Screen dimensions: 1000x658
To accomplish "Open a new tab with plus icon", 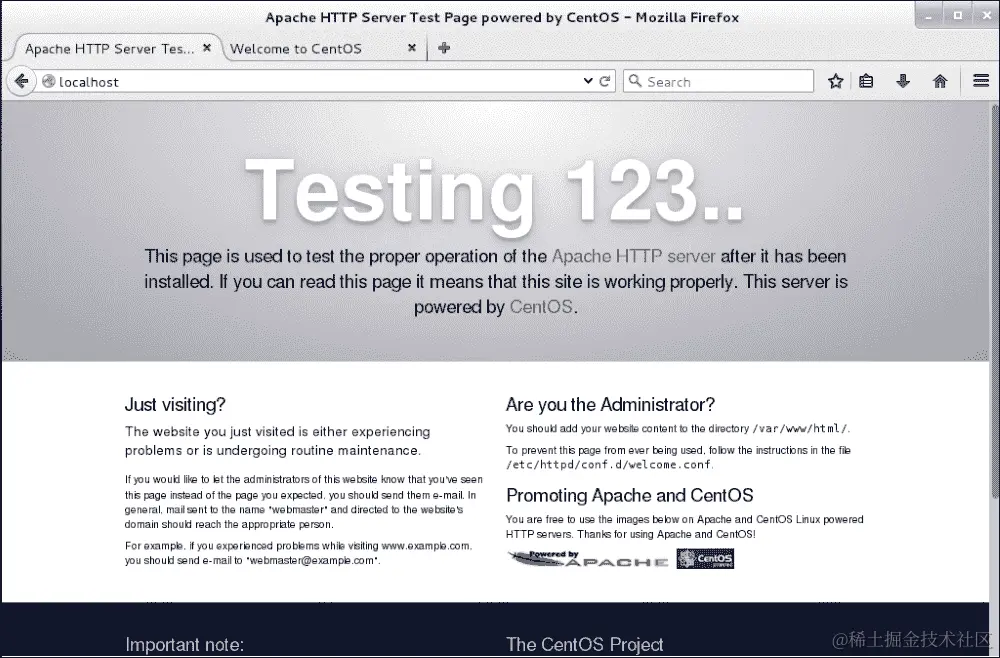I will pos(445,48).
